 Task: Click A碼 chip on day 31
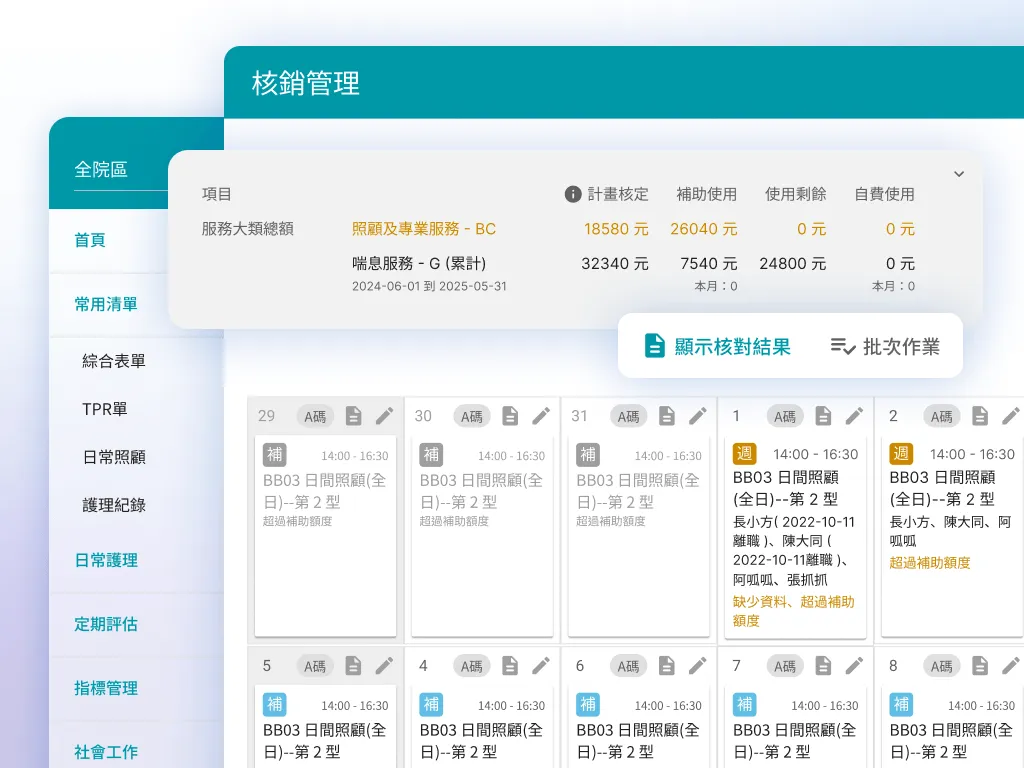628,416
